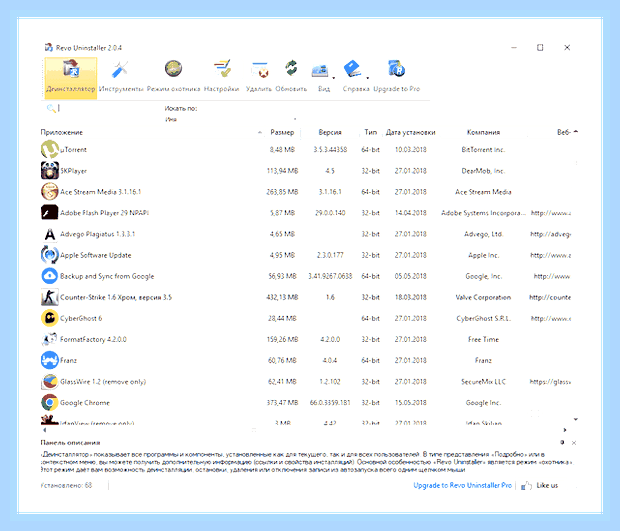Select the Backup and Sync icon
The width and height of the screenshot is (620, 531).
click(49, 276)
